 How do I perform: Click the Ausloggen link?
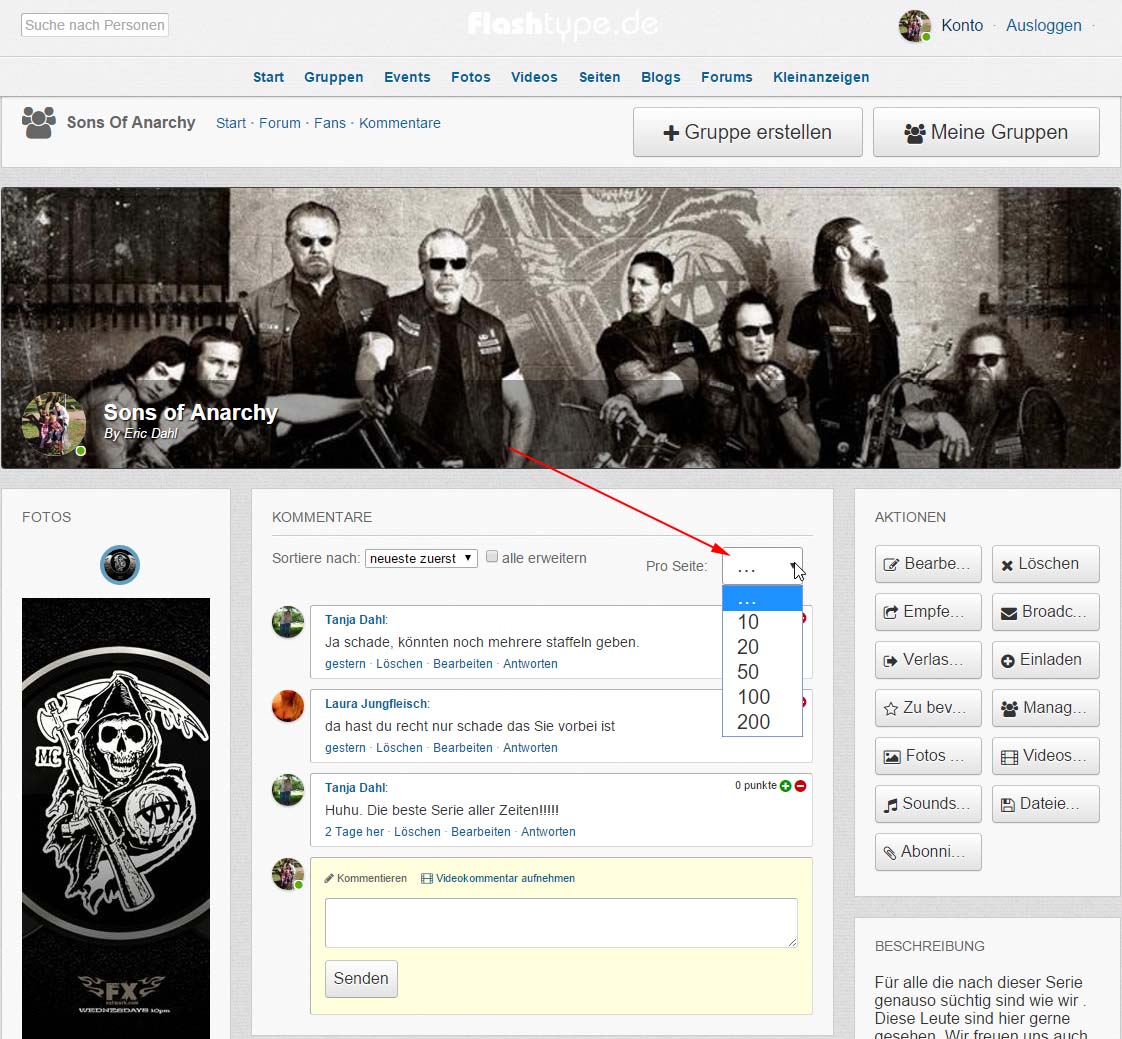click(x=1043, y=26)
